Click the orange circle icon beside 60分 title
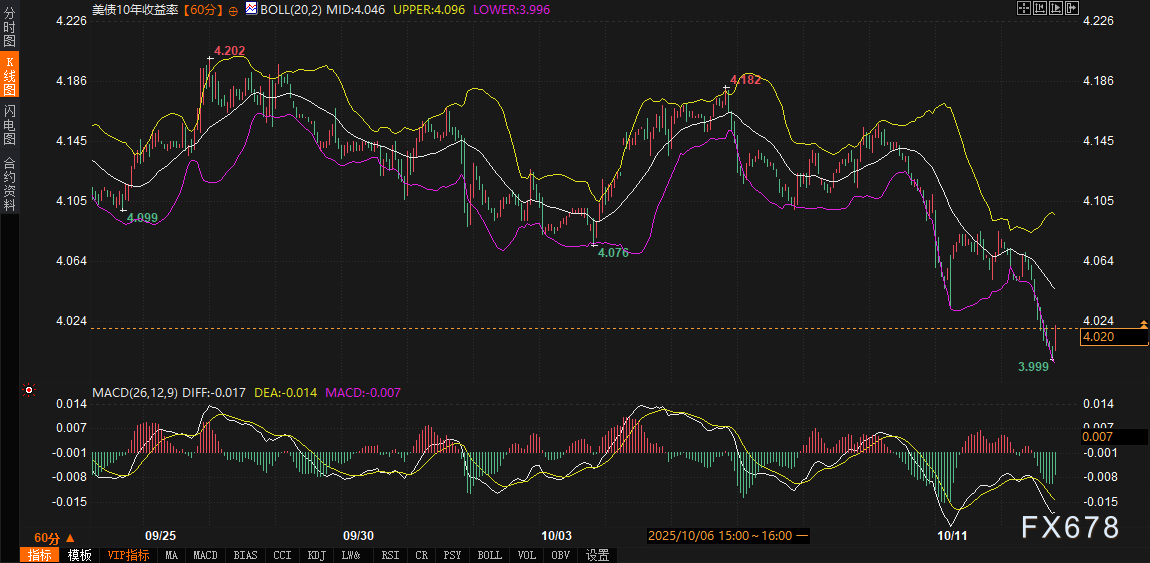Image resolution: width=1150 pixels, height=563 pixels. coord(233,9)
